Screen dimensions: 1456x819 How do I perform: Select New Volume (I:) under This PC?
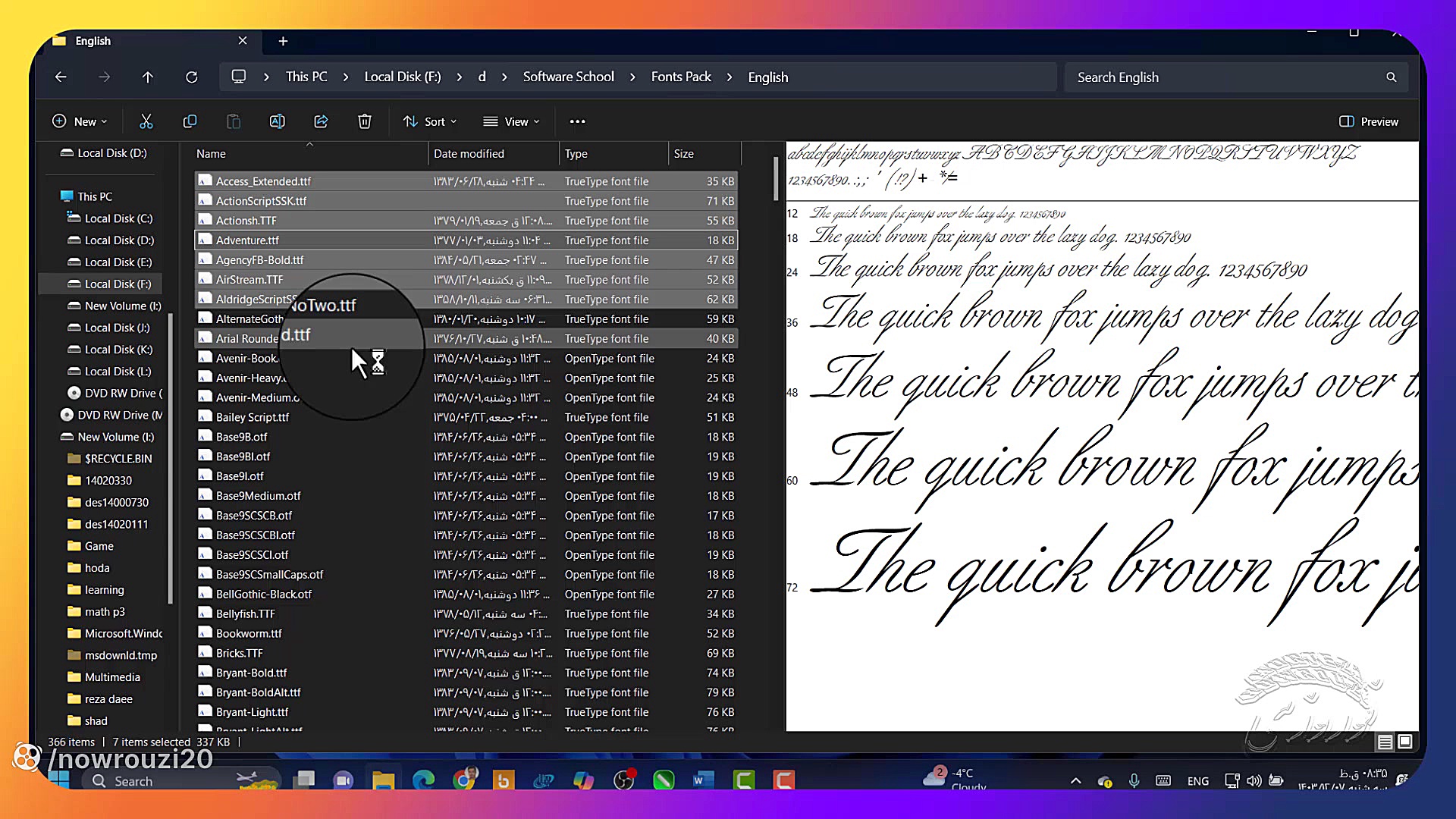click(x=123, y=306)
